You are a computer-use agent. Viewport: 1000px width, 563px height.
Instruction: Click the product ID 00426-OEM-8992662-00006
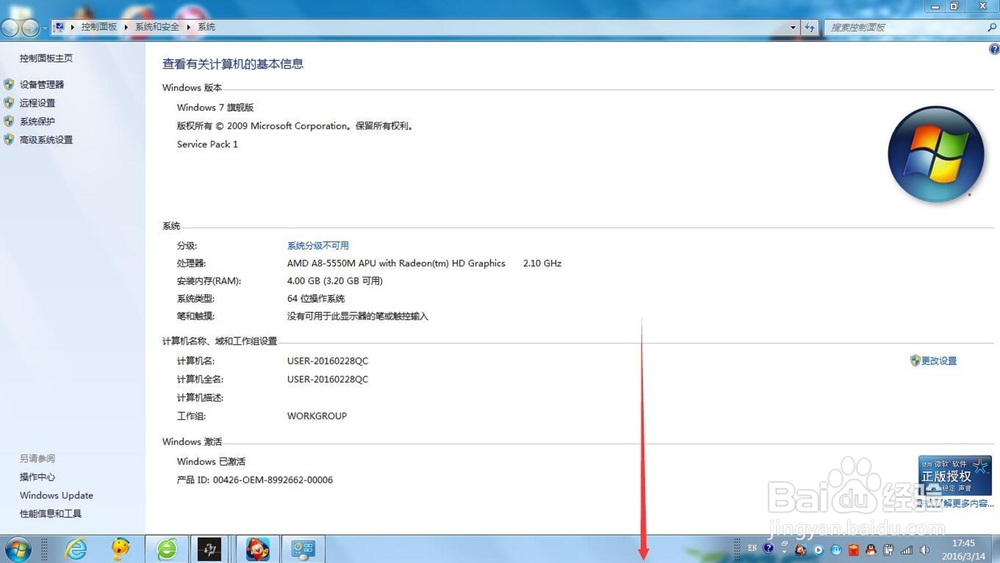[x=273, y=479]
